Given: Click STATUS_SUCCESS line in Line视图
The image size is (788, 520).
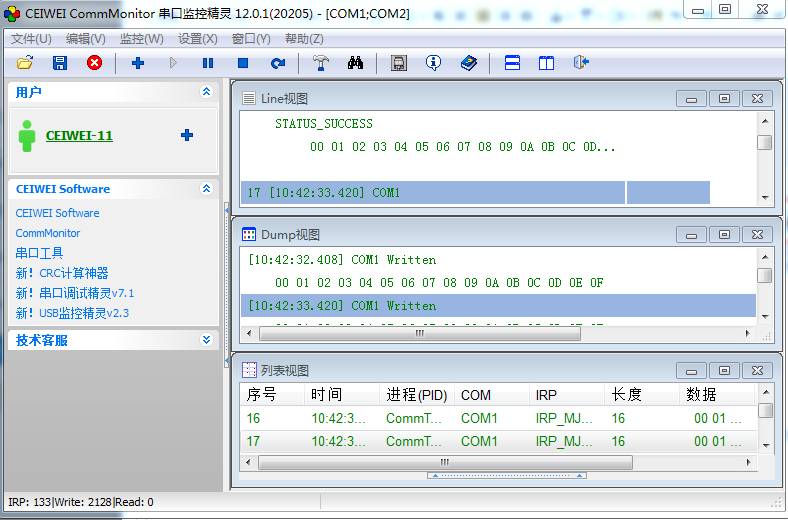Looking at the screenshot, I should point(324,124).
